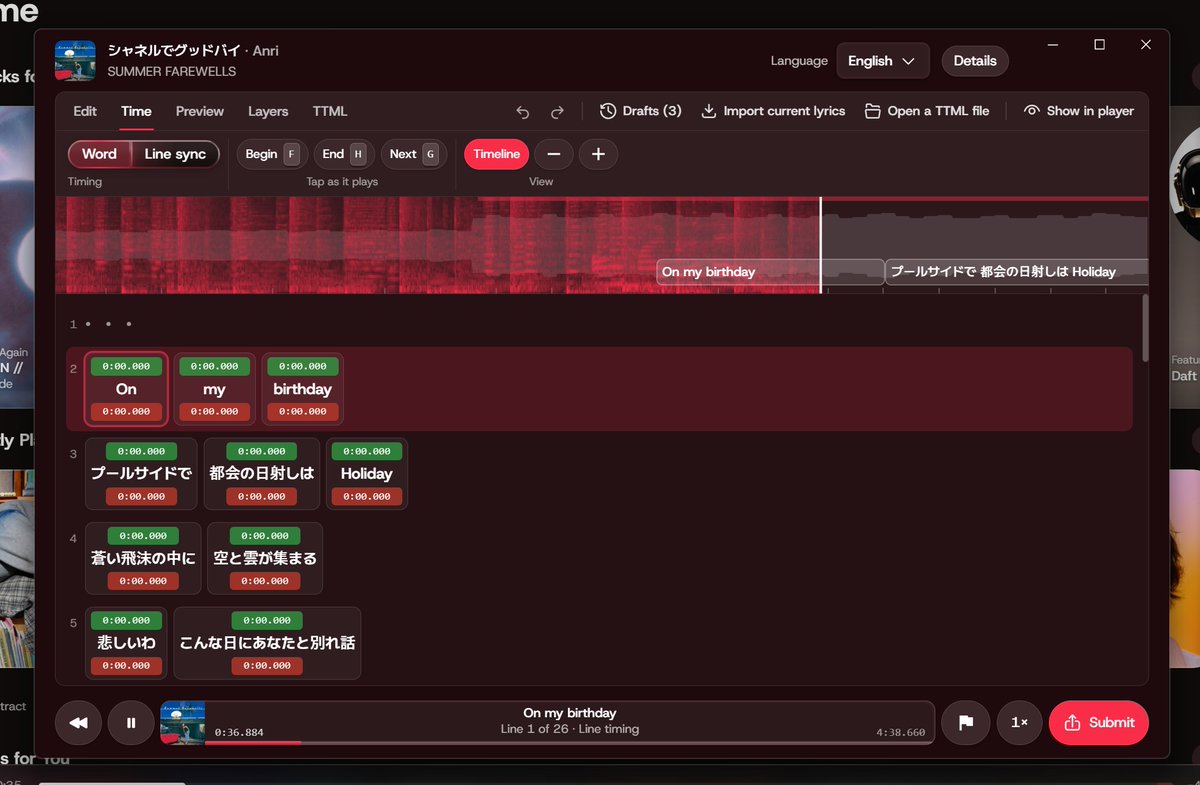Click the redo arrow icon
Screen dimensions: 1200x785
[558, 111]
